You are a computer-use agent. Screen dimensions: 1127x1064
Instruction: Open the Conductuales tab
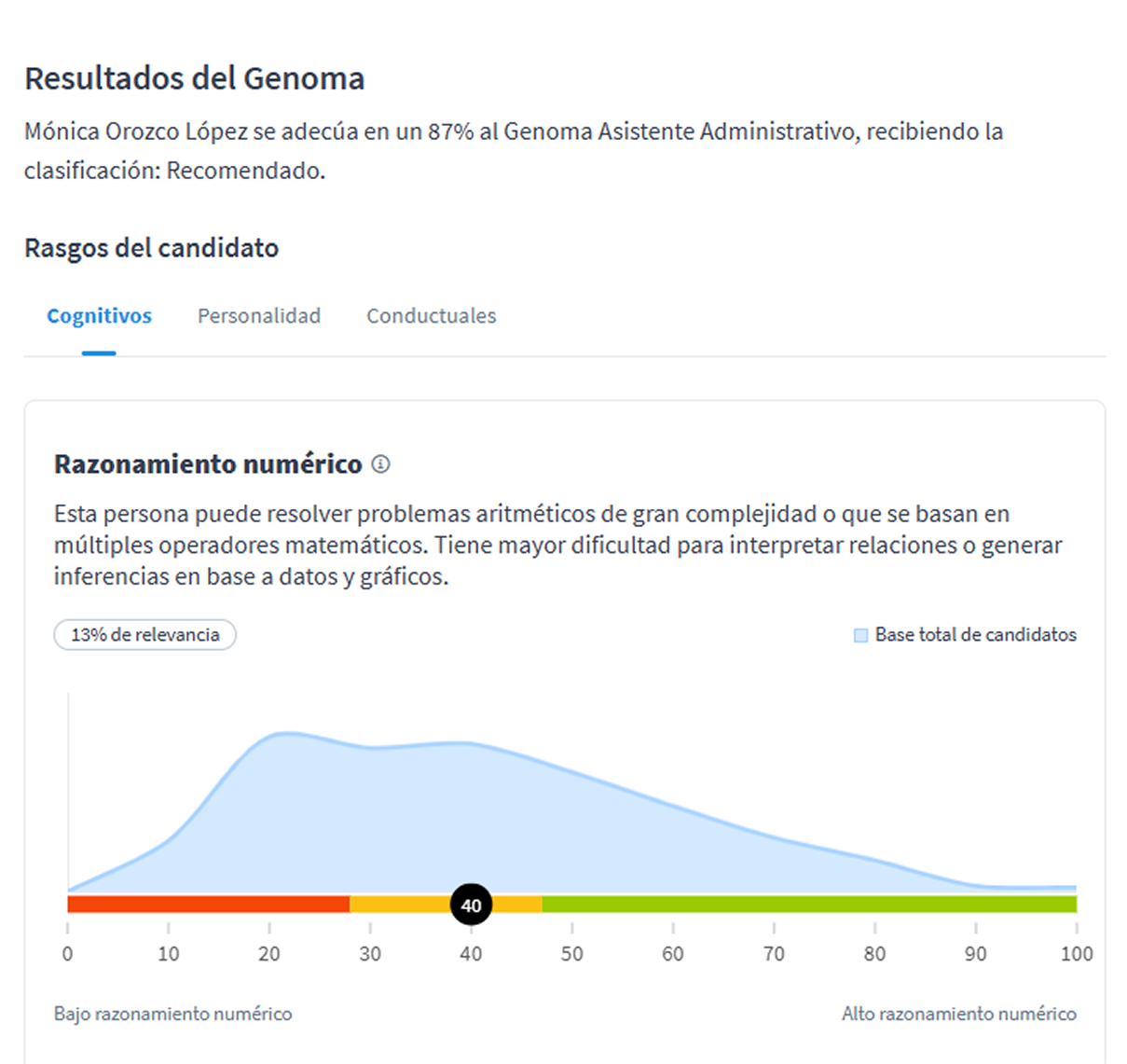tap(431, 316)
